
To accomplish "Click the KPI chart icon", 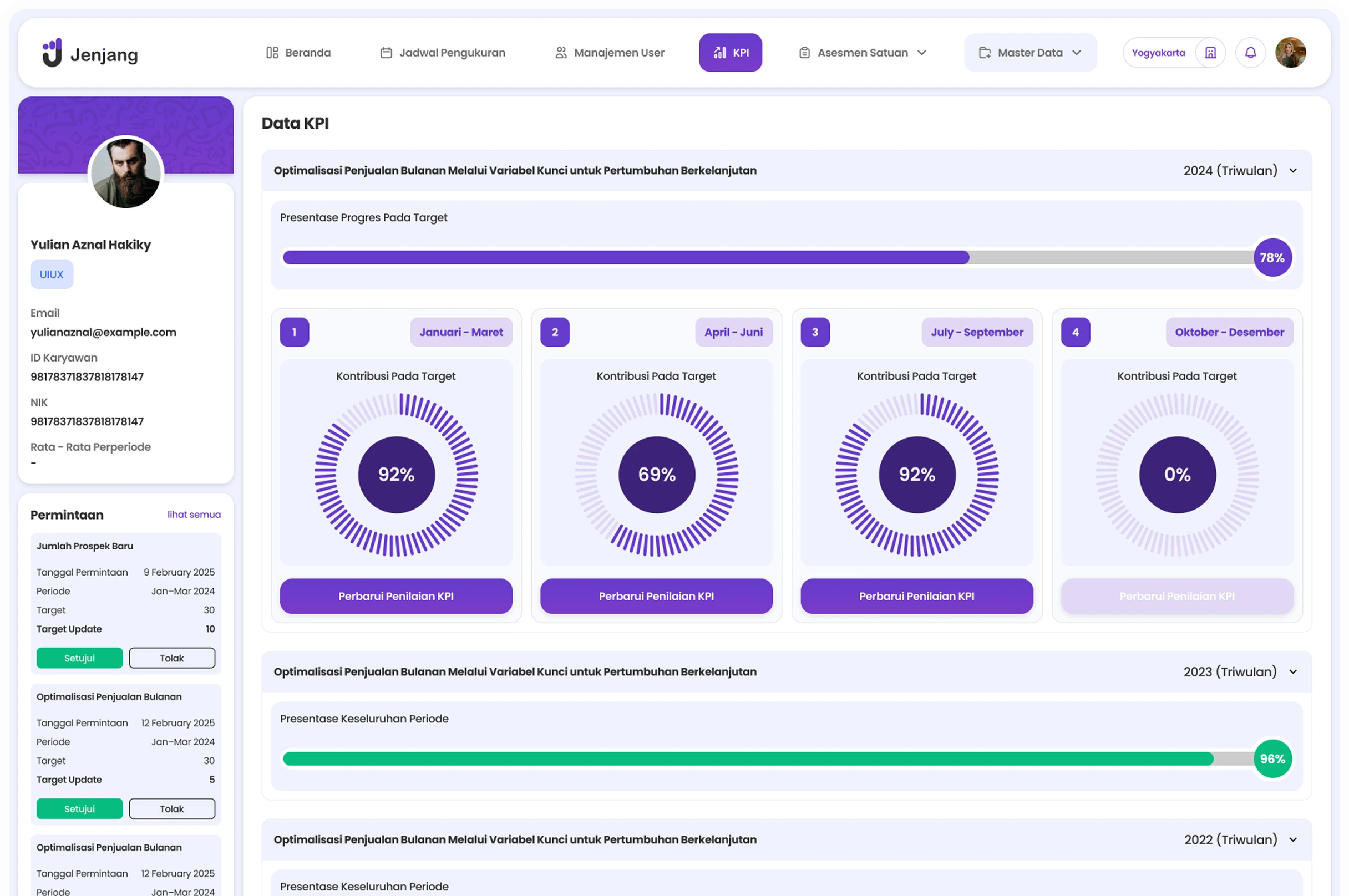I will coord(719,53).
